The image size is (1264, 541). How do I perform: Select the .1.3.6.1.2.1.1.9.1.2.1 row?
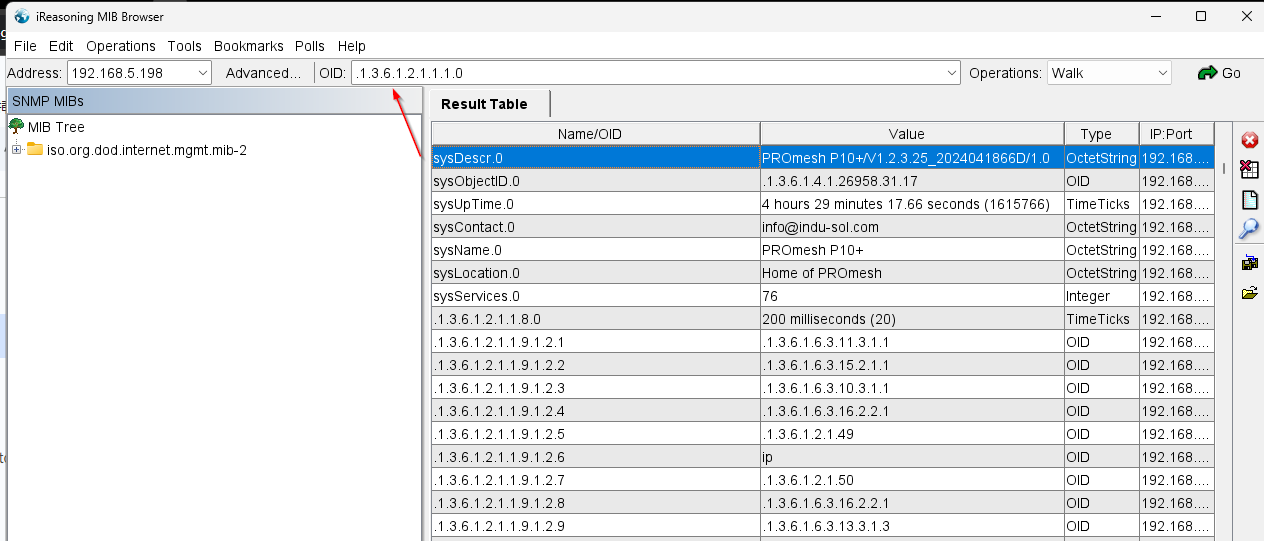coord(823,342)
